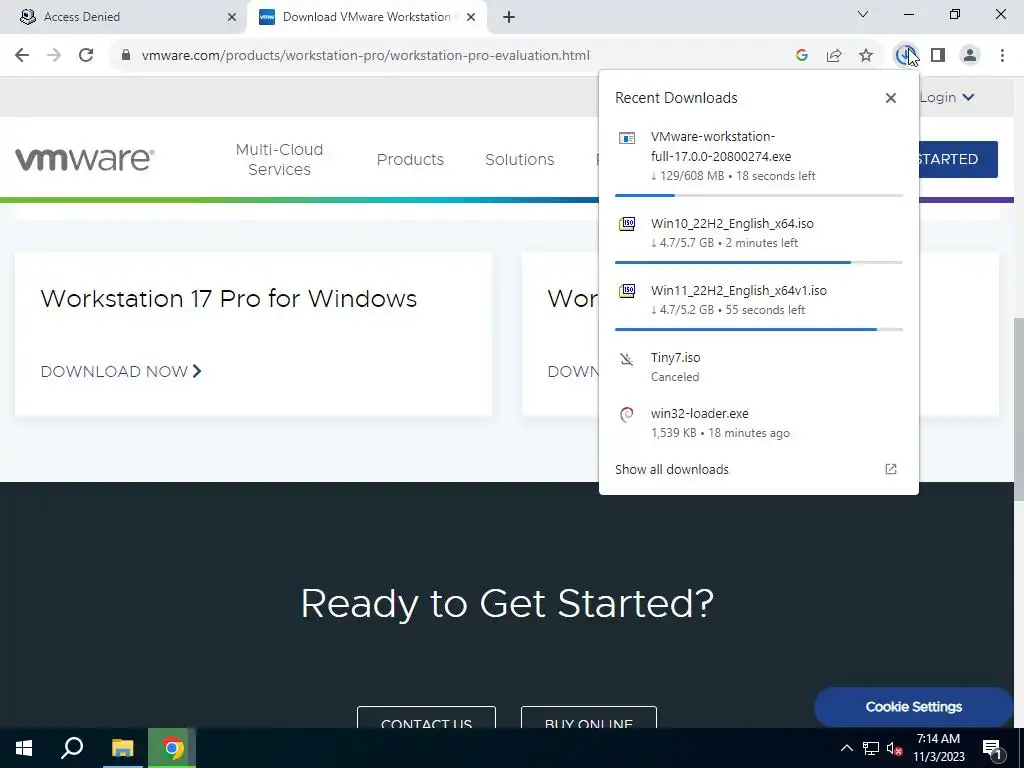Viewport: 1024px width, 768px height.
Task: Click VMware workstation download progress bar
Action: (759, 195)
